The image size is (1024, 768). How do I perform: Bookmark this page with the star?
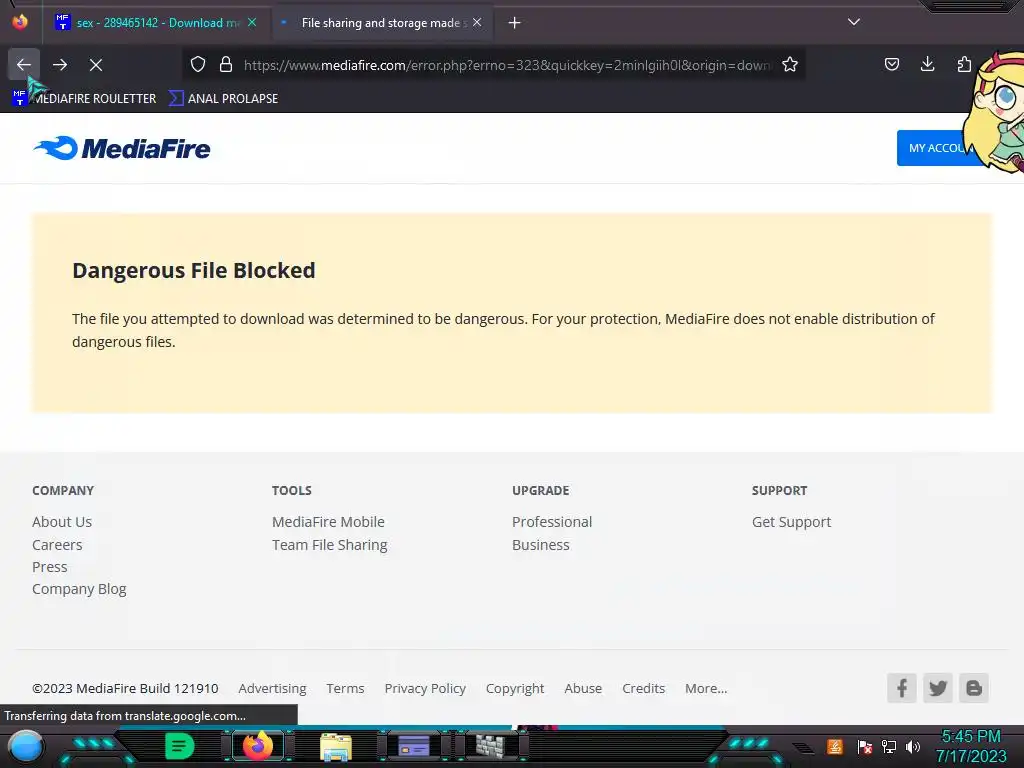click(x=790, y=65)
